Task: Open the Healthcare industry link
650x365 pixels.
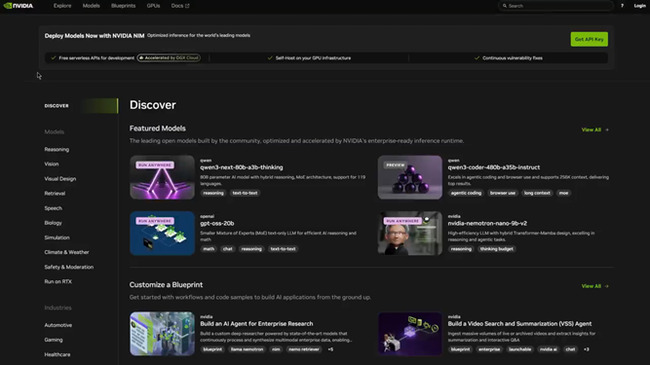Action: click(57, 355)
